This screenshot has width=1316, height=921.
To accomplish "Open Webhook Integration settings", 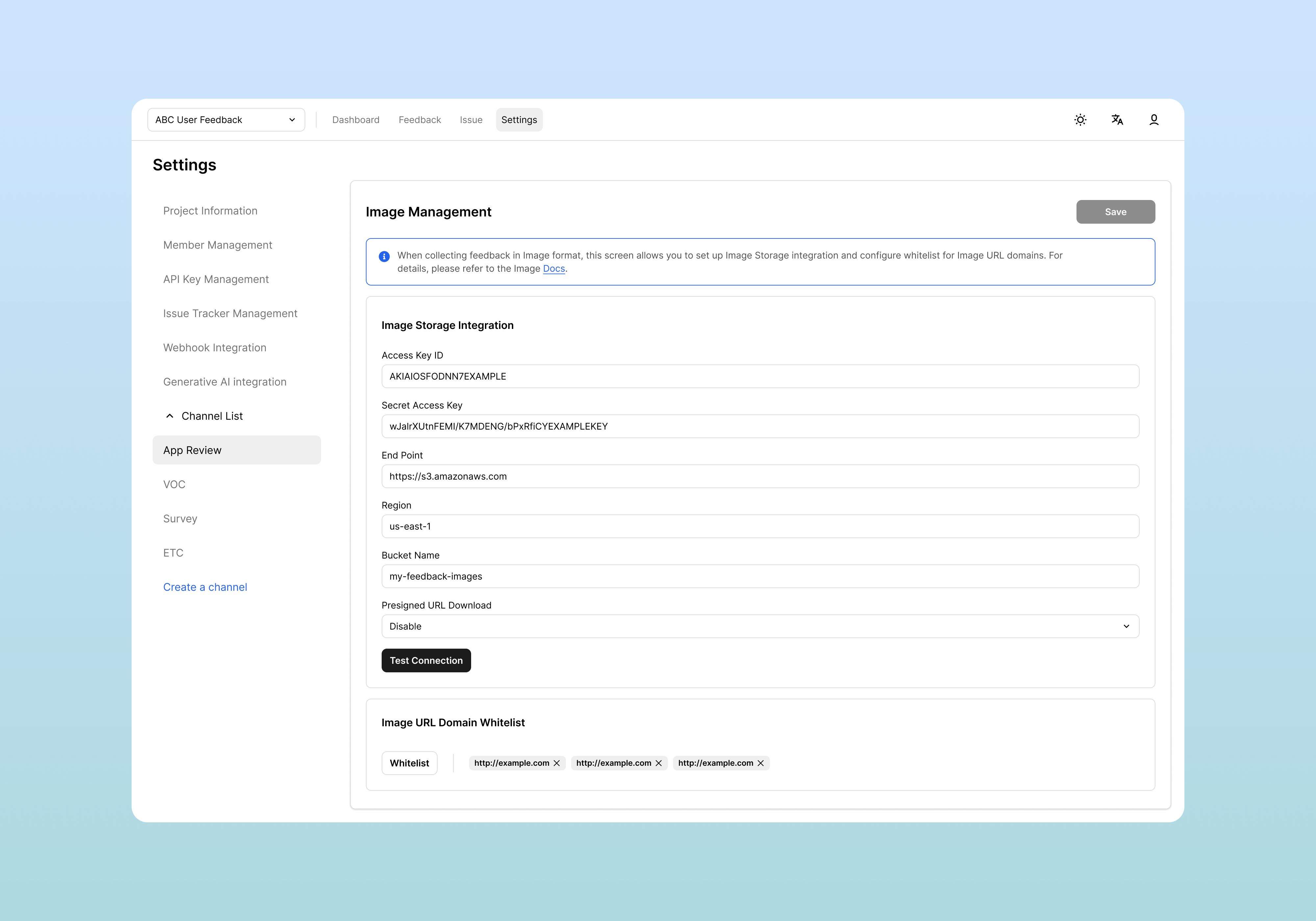I will pos(215,348).
